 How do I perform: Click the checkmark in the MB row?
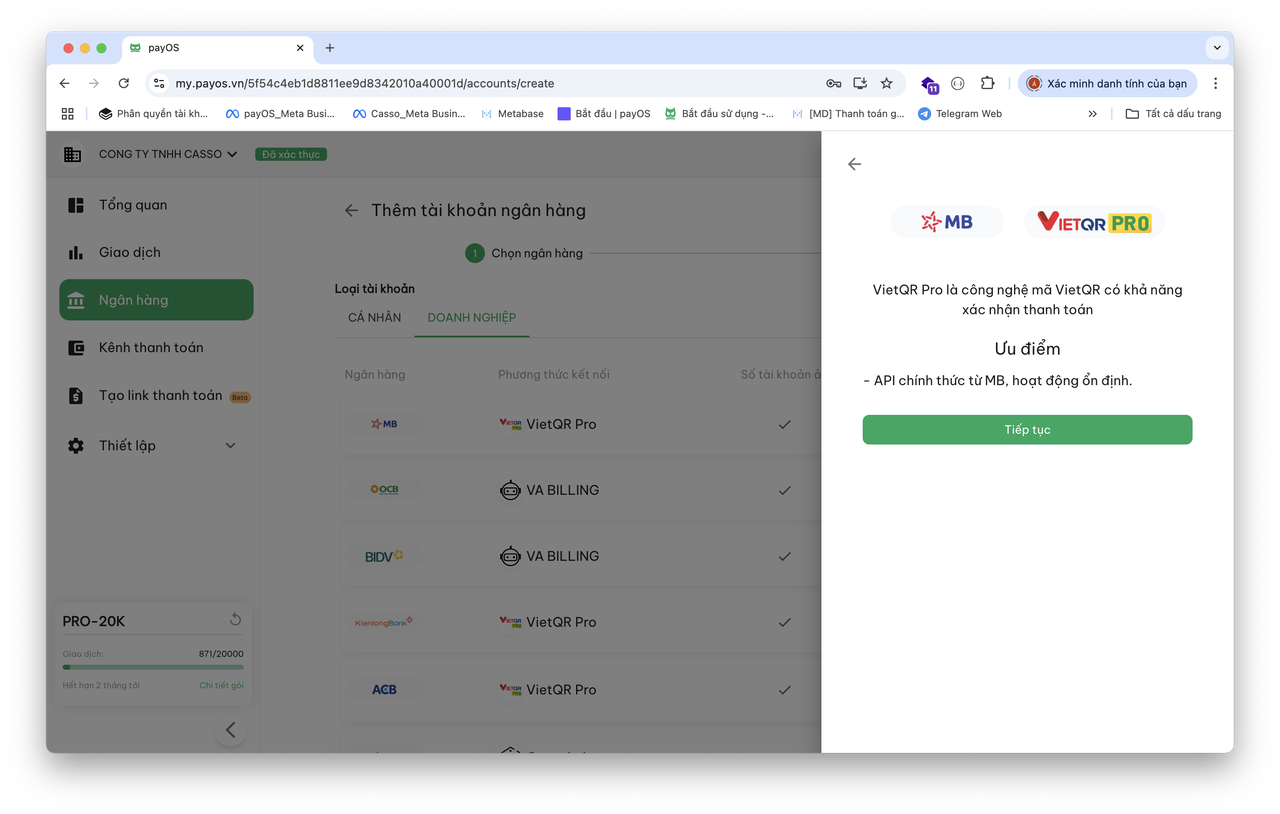point(784,424)
